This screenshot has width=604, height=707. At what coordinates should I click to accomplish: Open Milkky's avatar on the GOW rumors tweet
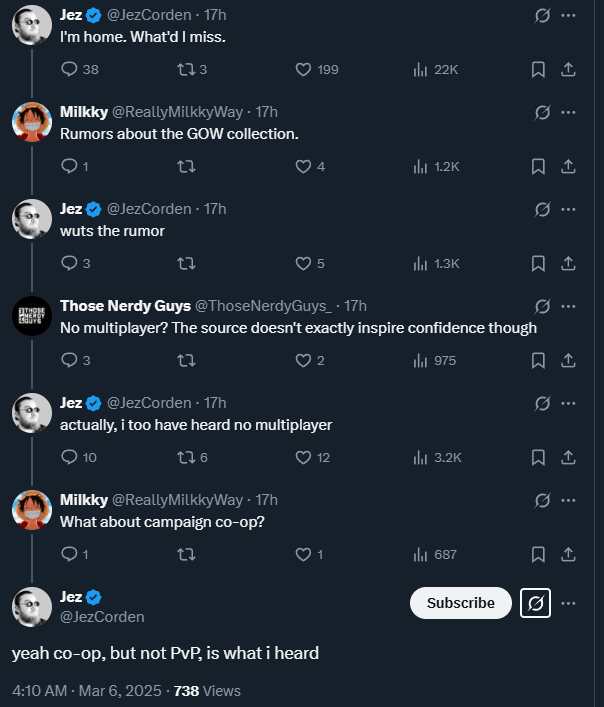click(31, 122)
